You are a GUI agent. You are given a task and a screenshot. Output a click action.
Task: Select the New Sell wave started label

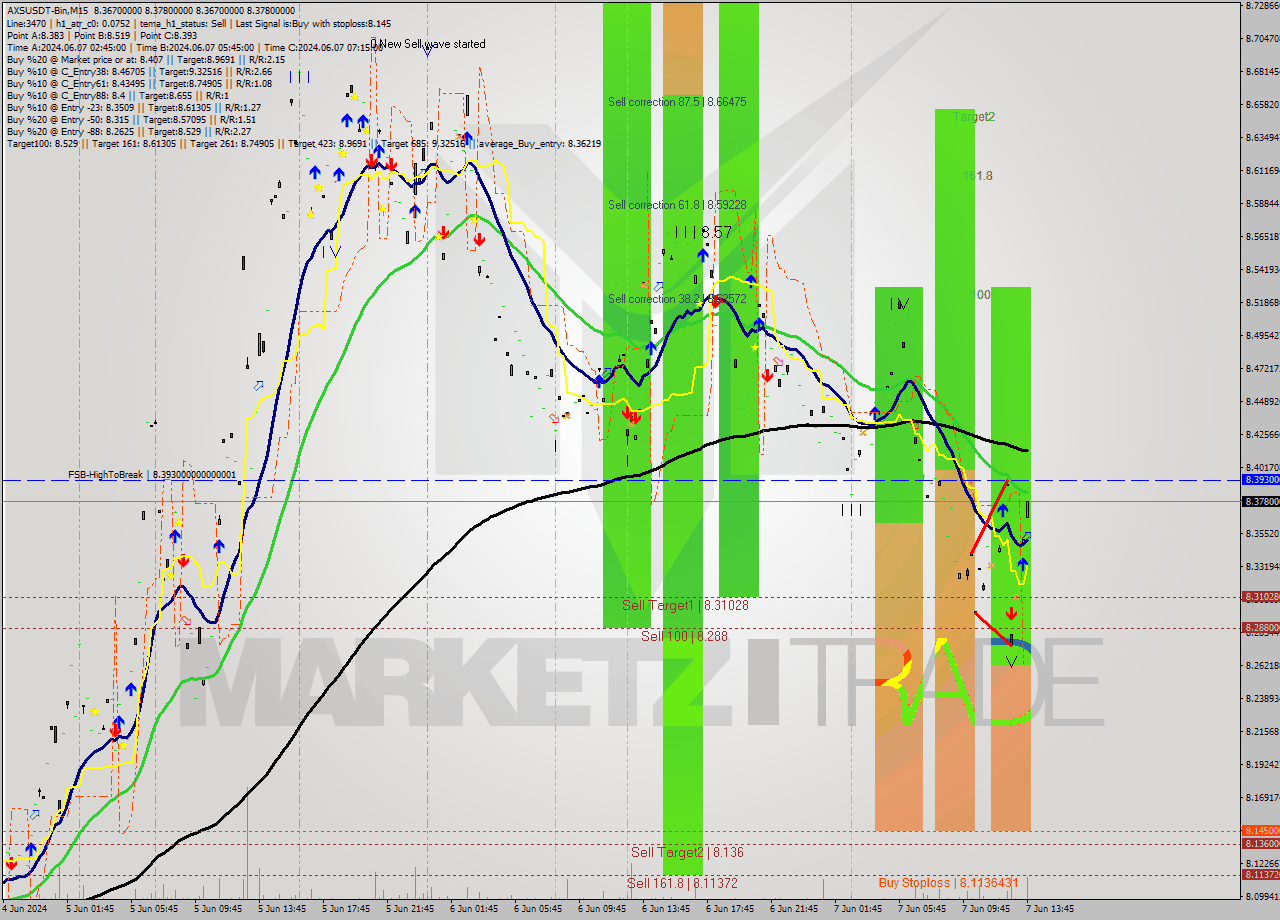pos(431,44)
